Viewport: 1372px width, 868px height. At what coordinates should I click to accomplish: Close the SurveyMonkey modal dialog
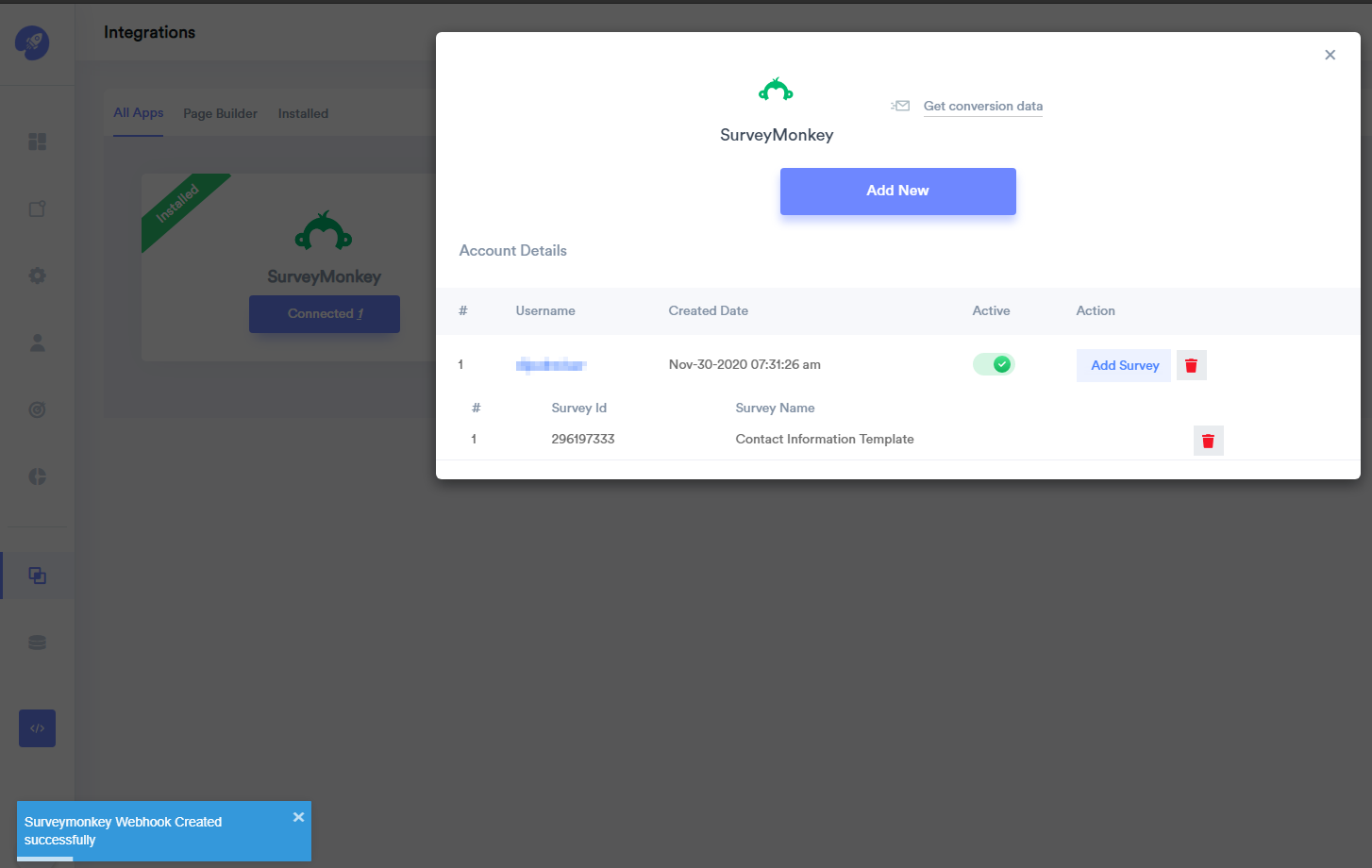(x=1330, y=55)
